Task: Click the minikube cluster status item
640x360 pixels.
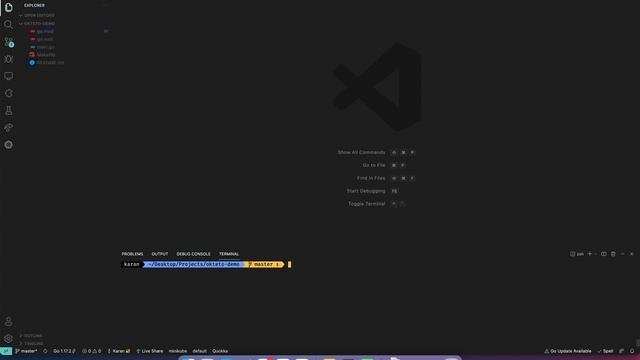Action: pyautogui.click(x=178, y=351)
